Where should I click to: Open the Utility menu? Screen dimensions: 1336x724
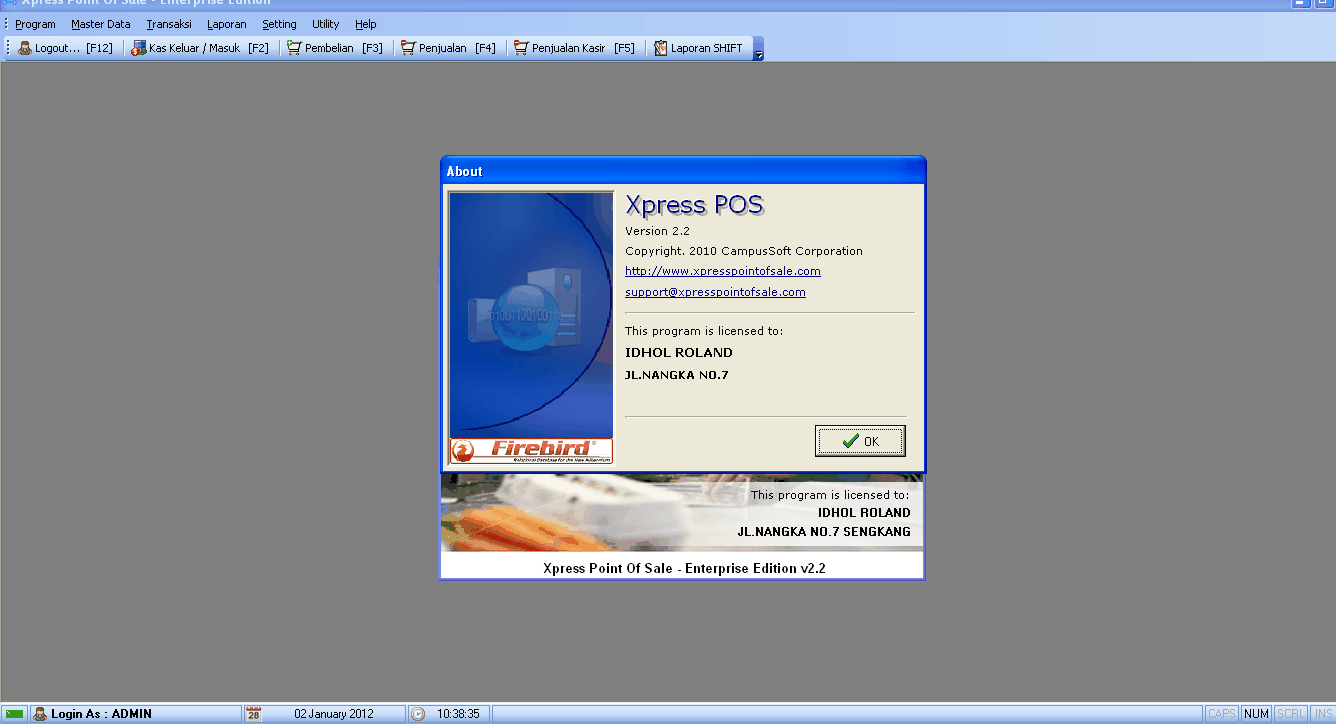(325, 24)
